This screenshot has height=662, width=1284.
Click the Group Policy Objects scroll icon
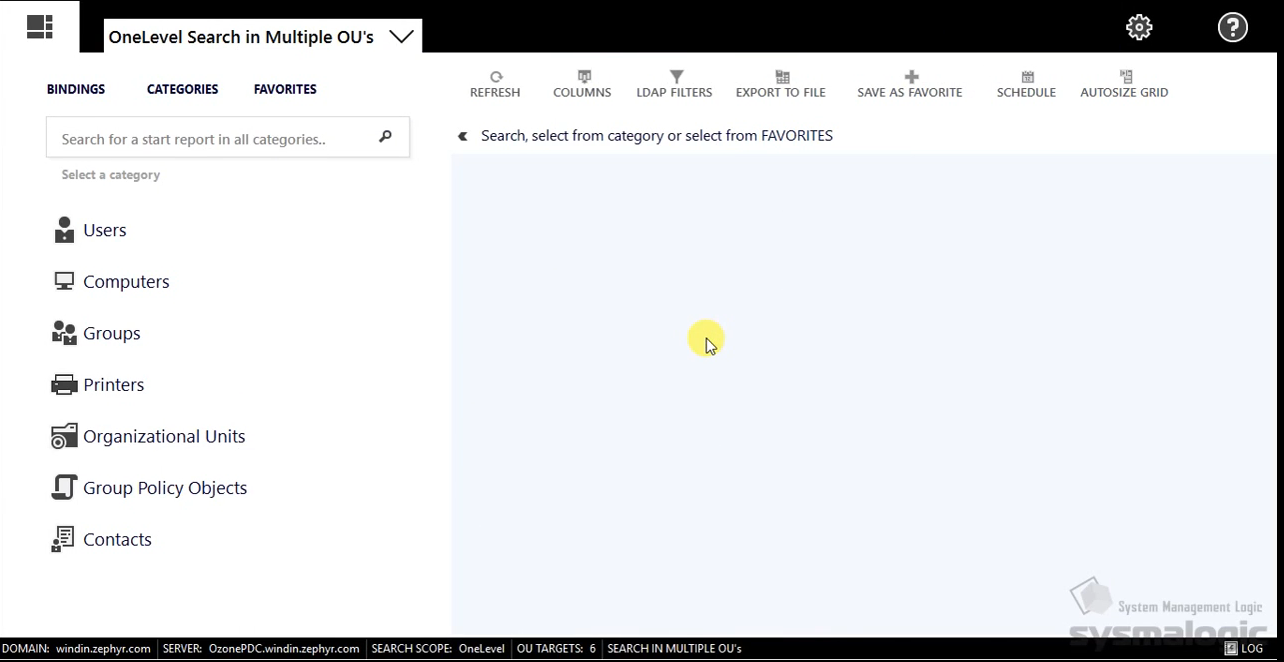point(64,488)
